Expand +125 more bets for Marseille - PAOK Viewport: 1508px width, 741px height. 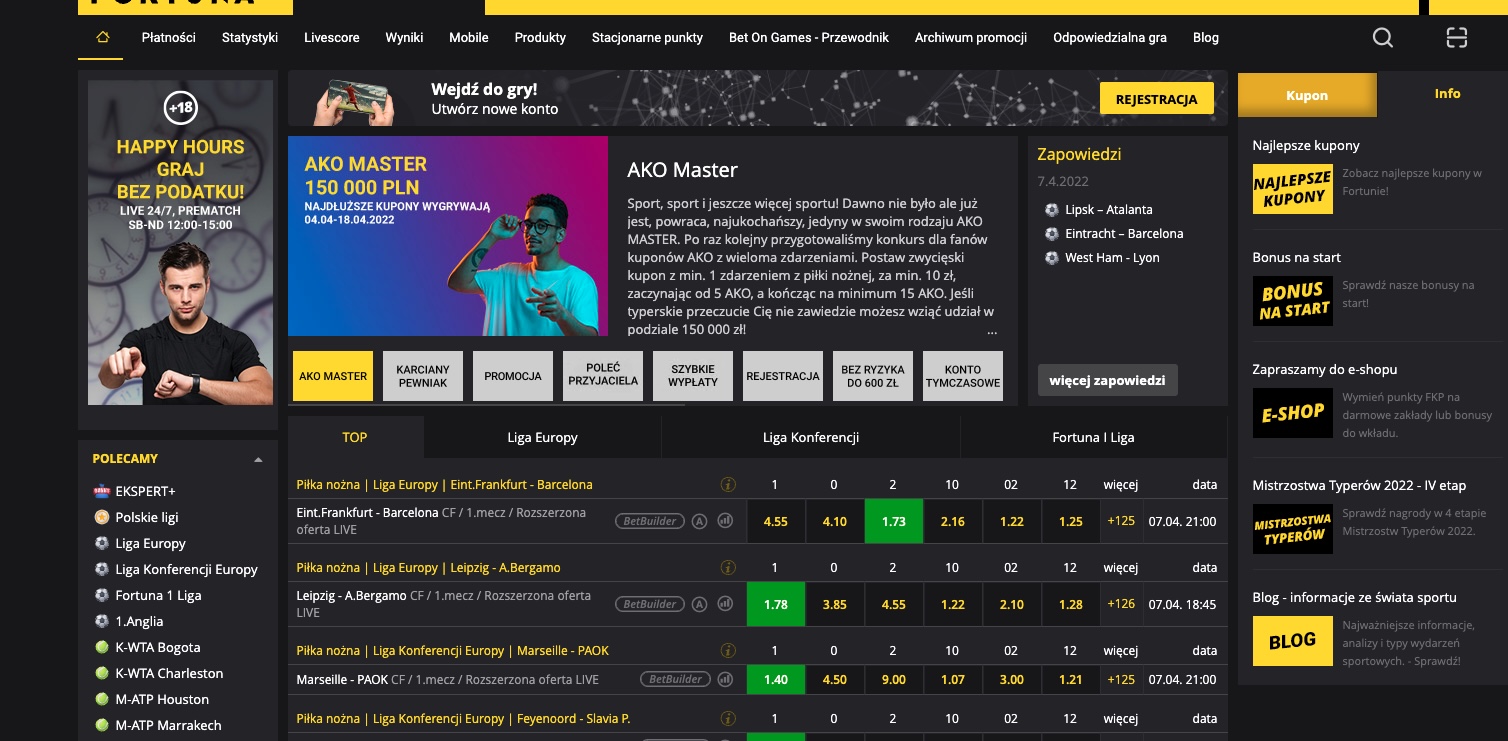[x=1121, y=680]
